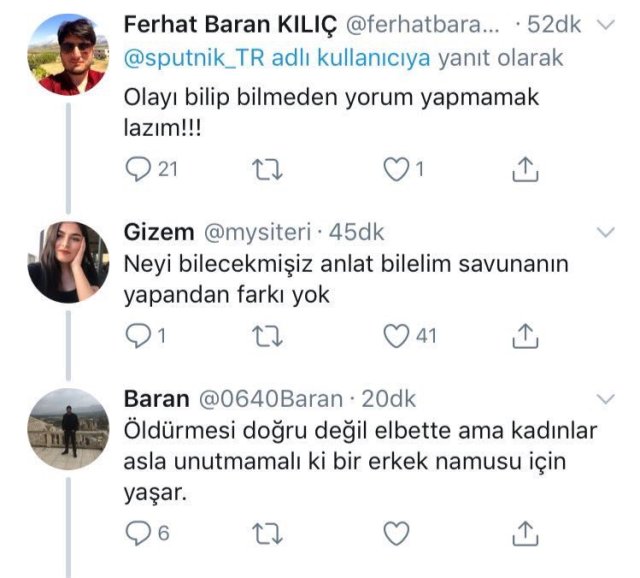
Task: Click Gizem's avatar photo
Action: click(x=67, y=262)
